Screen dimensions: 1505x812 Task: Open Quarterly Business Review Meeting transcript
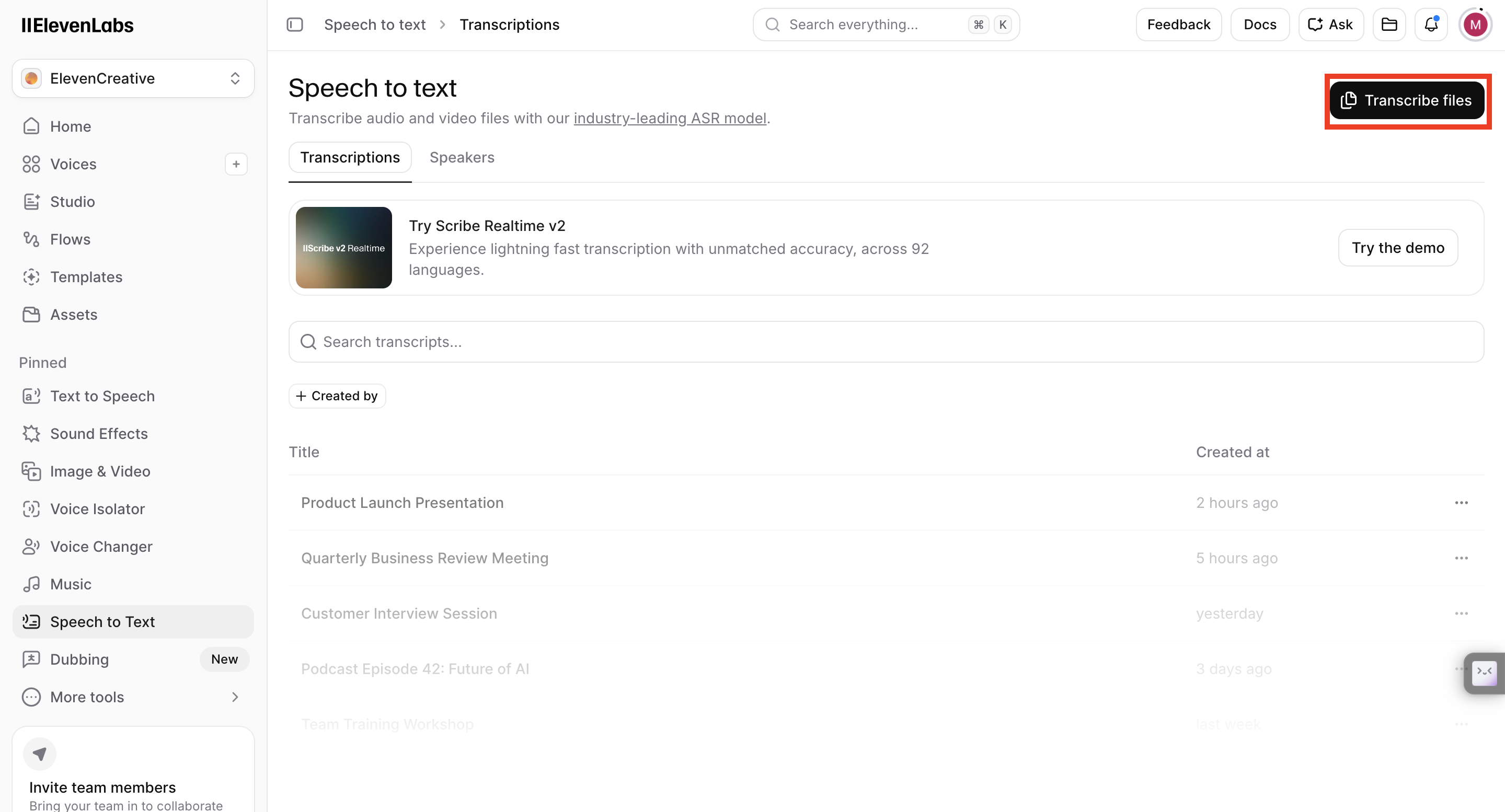click(x=886, y=558)
